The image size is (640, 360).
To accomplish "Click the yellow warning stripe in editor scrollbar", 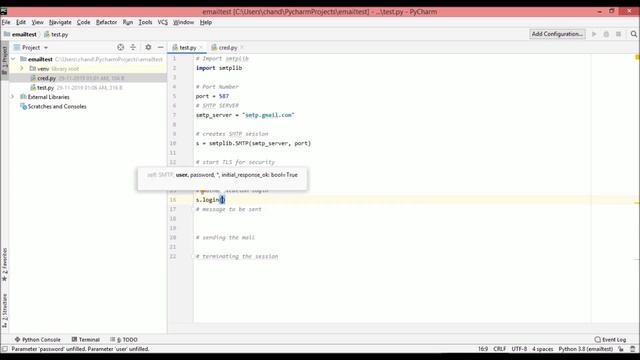I will (637, 202).
